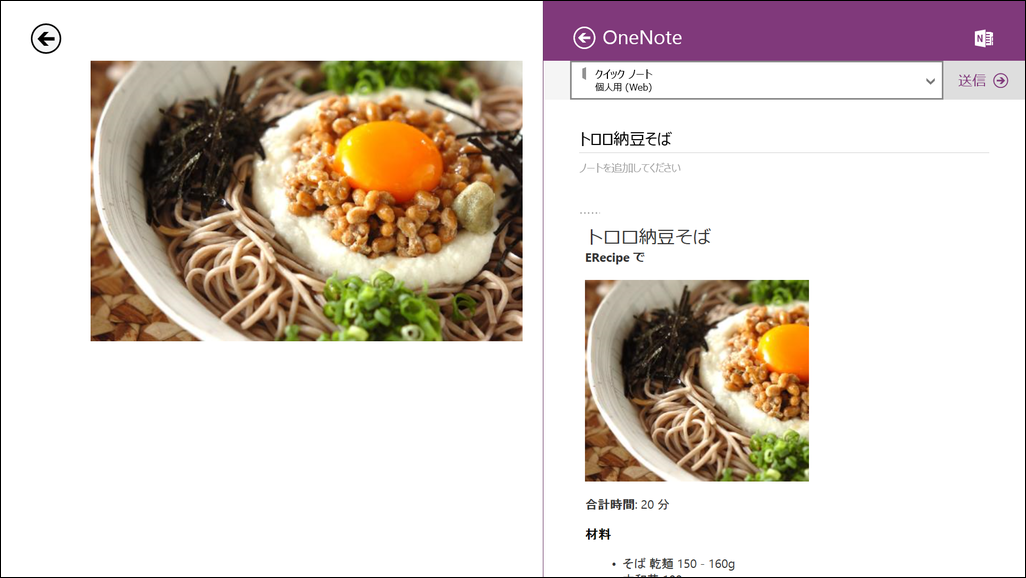Open the クイック ノート destination dropdown
The height and width of the screenshot is (578, 1026).
[x=756, y=80]
